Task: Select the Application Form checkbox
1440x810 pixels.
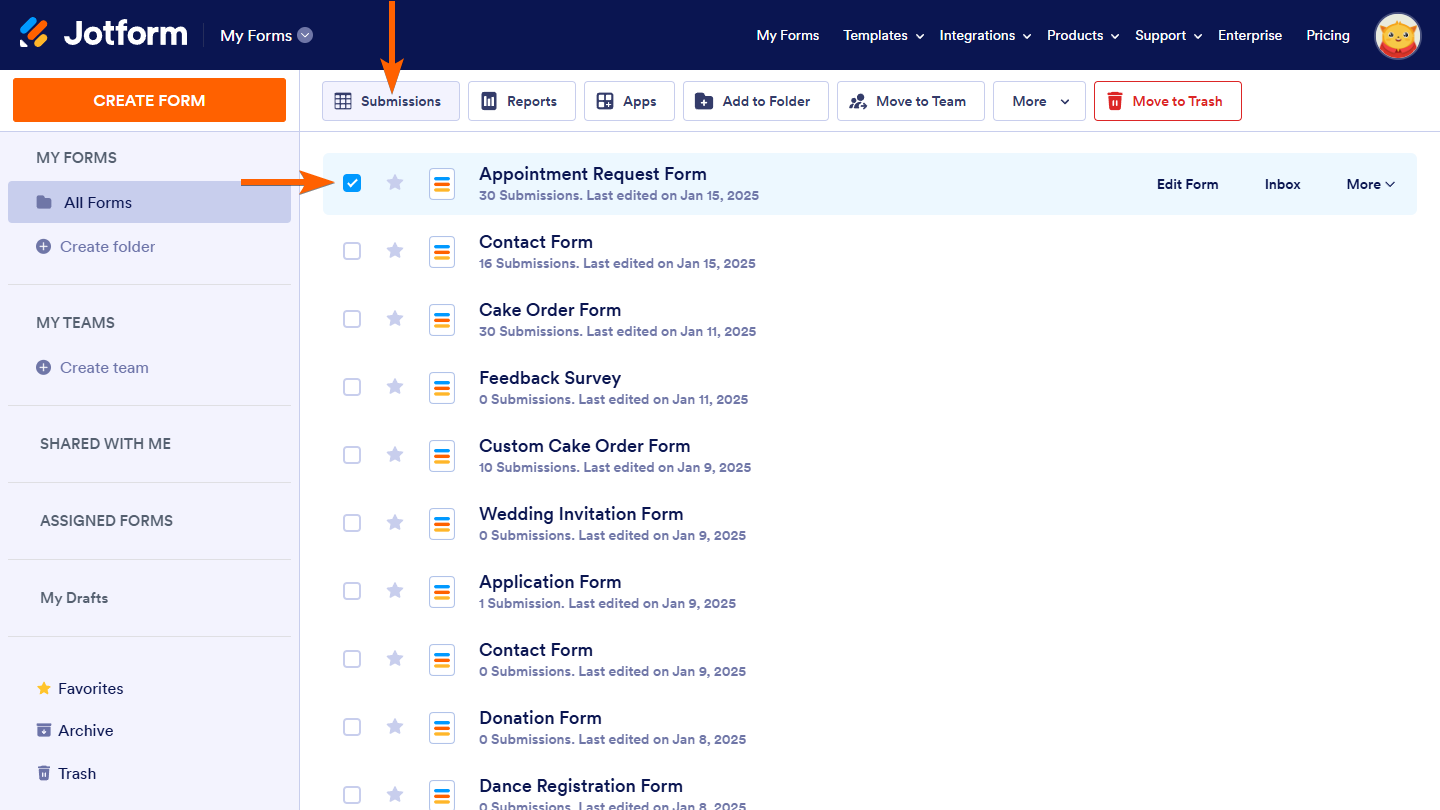Action: [x=352, y=591]
